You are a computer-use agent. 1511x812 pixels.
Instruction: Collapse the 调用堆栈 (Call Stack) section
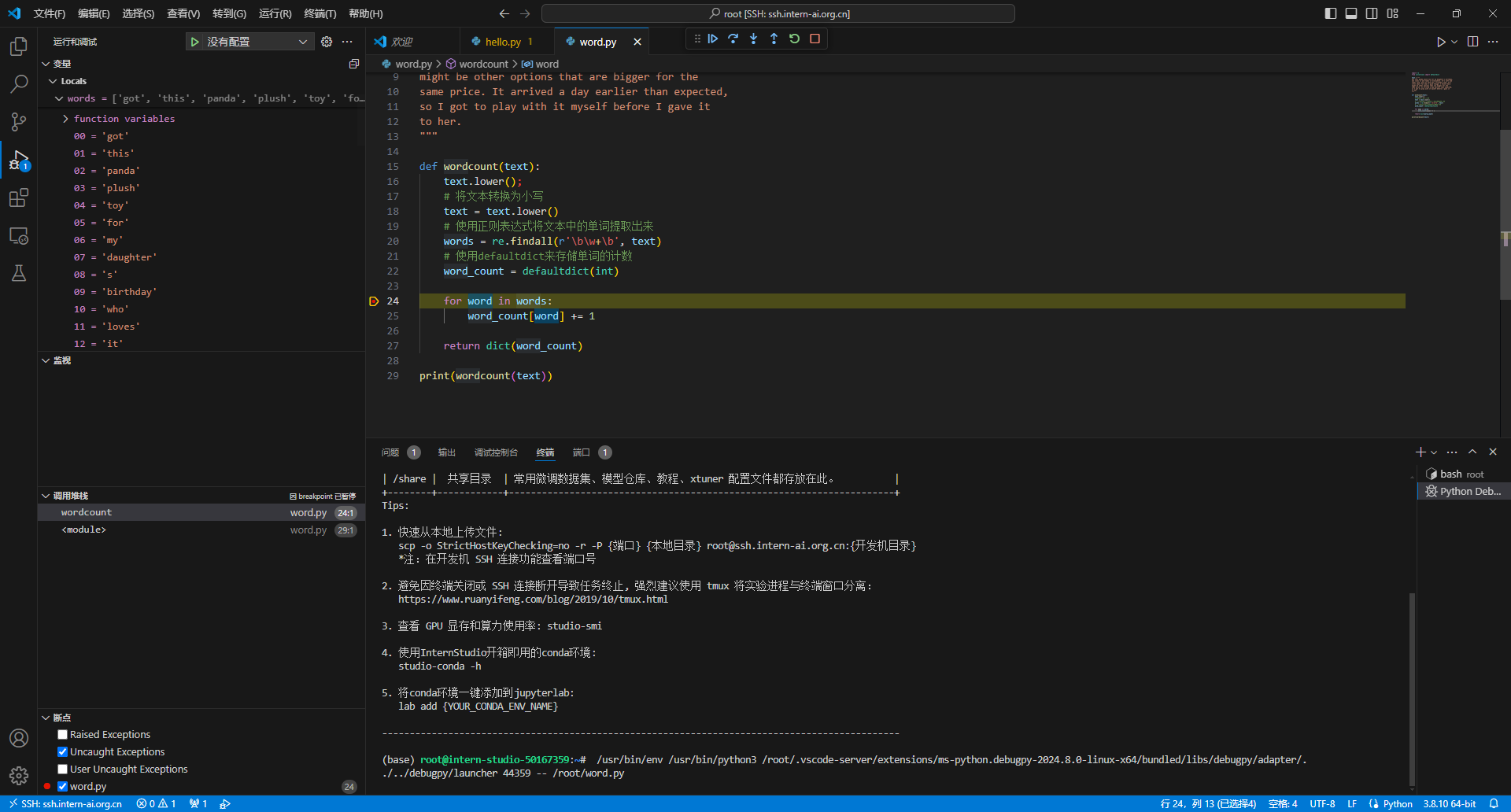(x=46, y=496)
